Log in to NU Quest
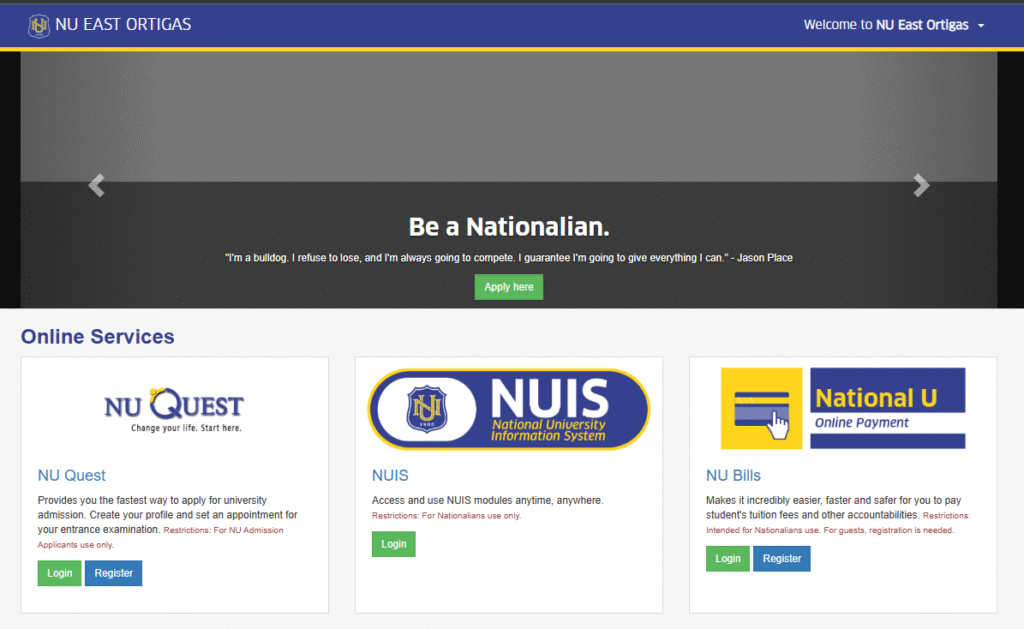Screen dimensions: 1024x629 pyautogui.click(x=59, y=573)
